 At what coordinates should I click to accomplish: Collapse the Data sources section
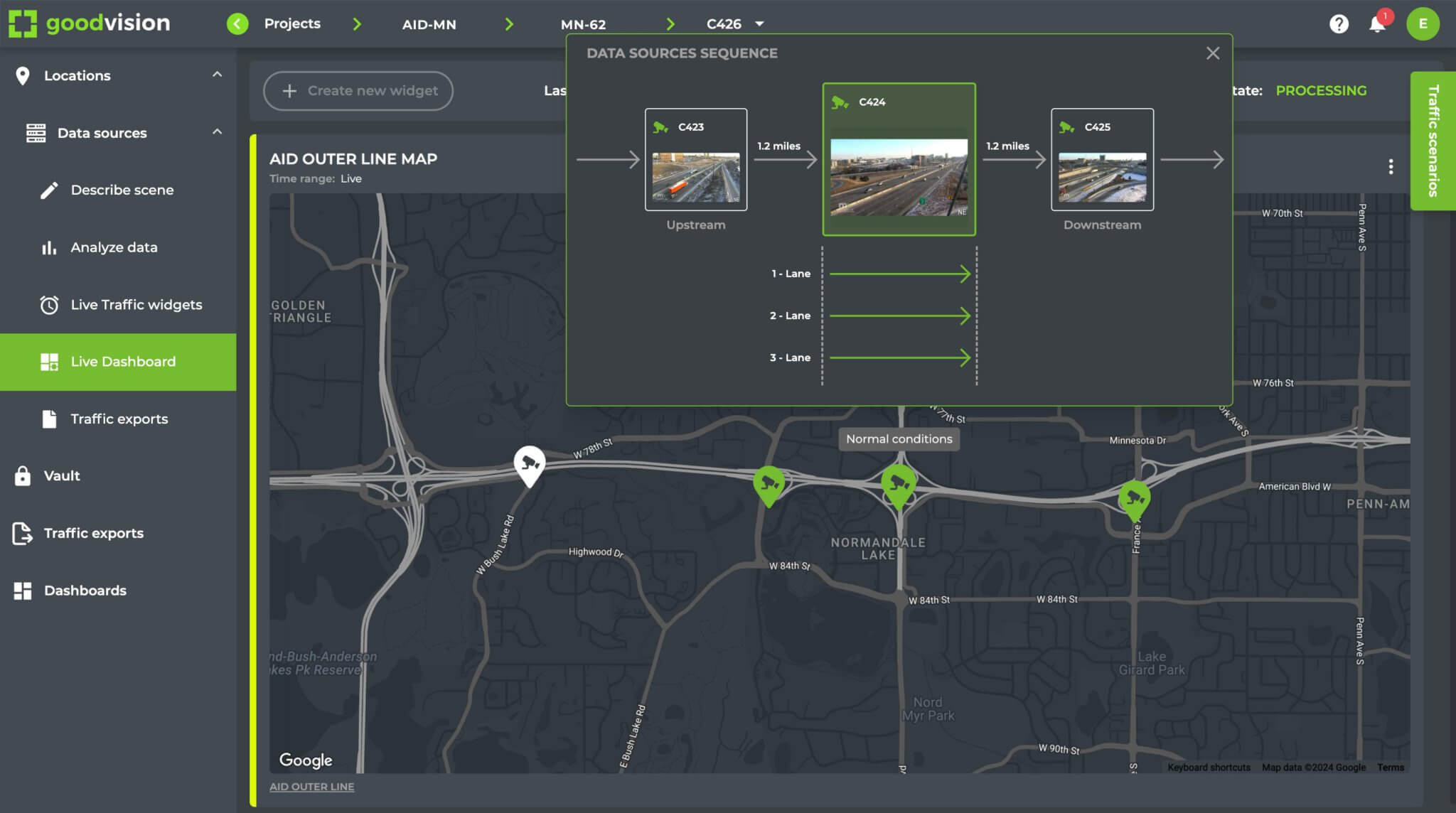pos(218,131)
